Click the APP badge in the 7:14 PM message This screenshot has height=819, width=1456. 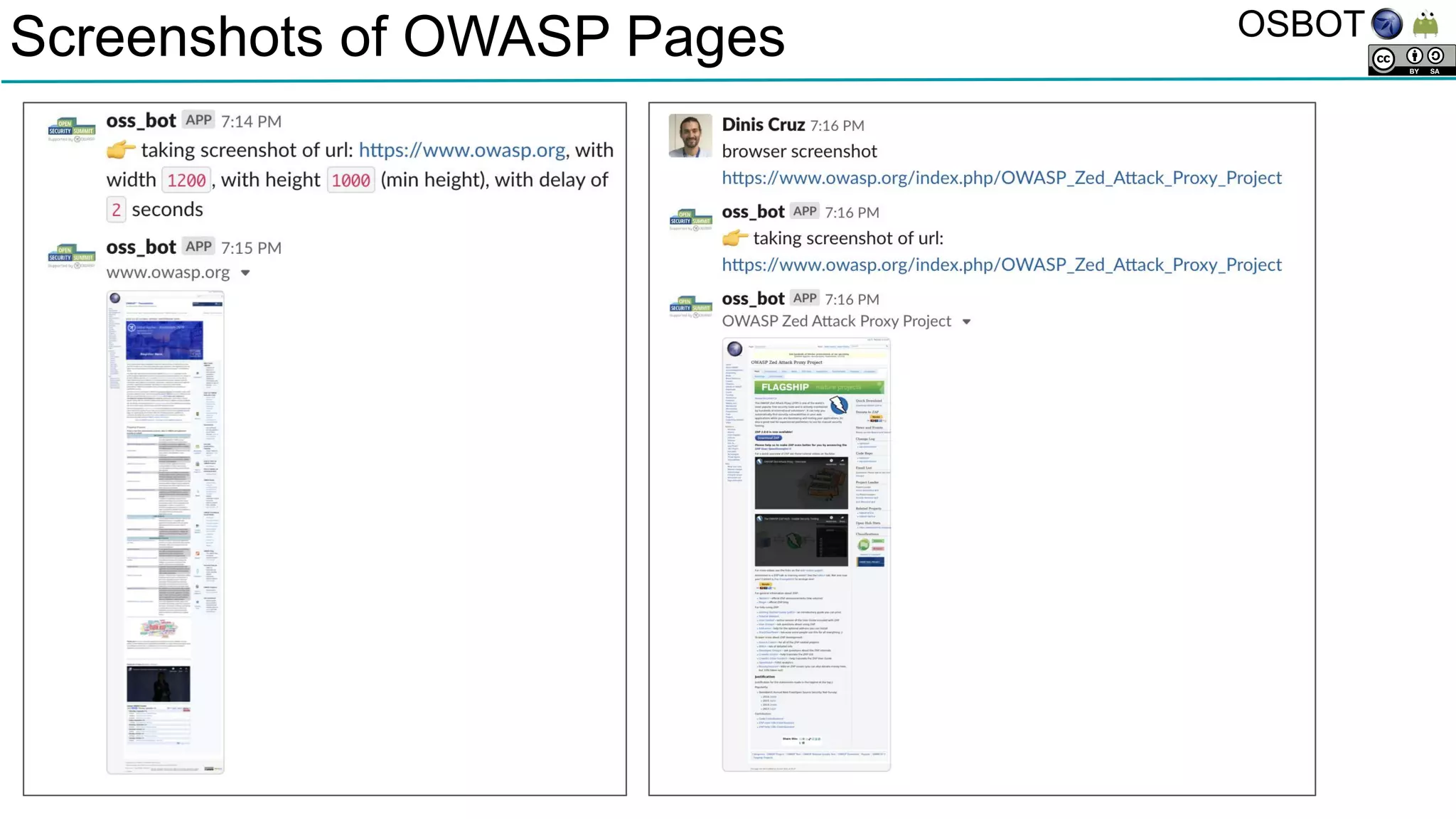198,120
